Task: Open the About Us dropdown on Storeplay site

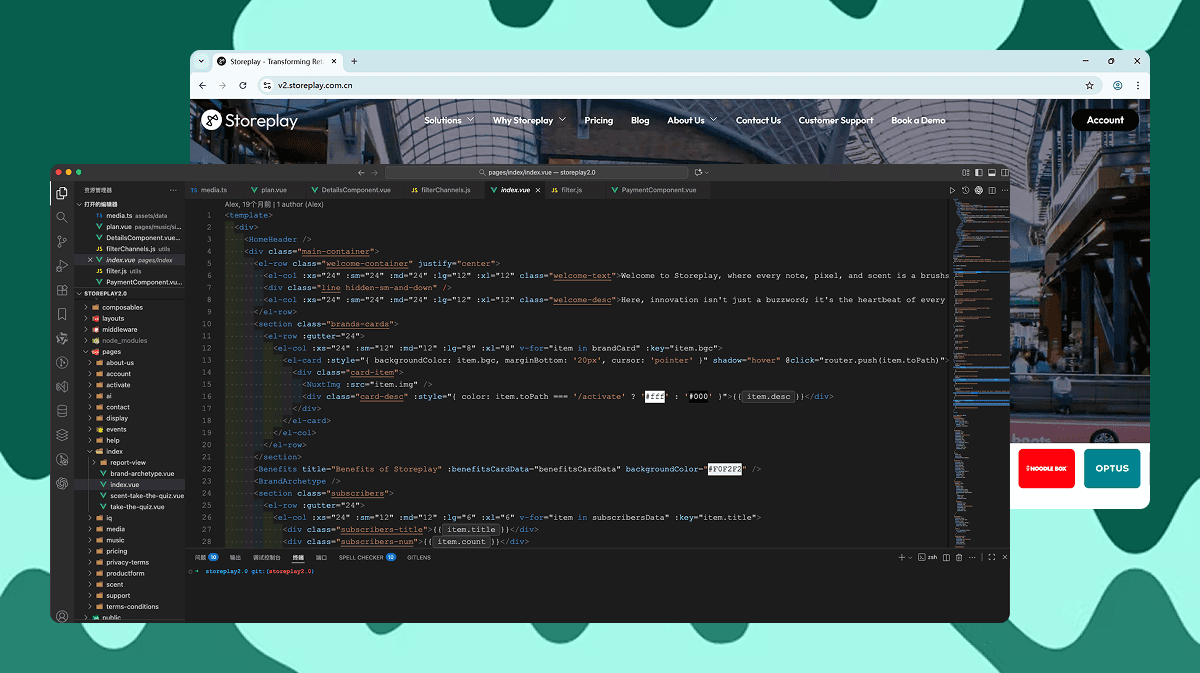Action: click(692, 120)
